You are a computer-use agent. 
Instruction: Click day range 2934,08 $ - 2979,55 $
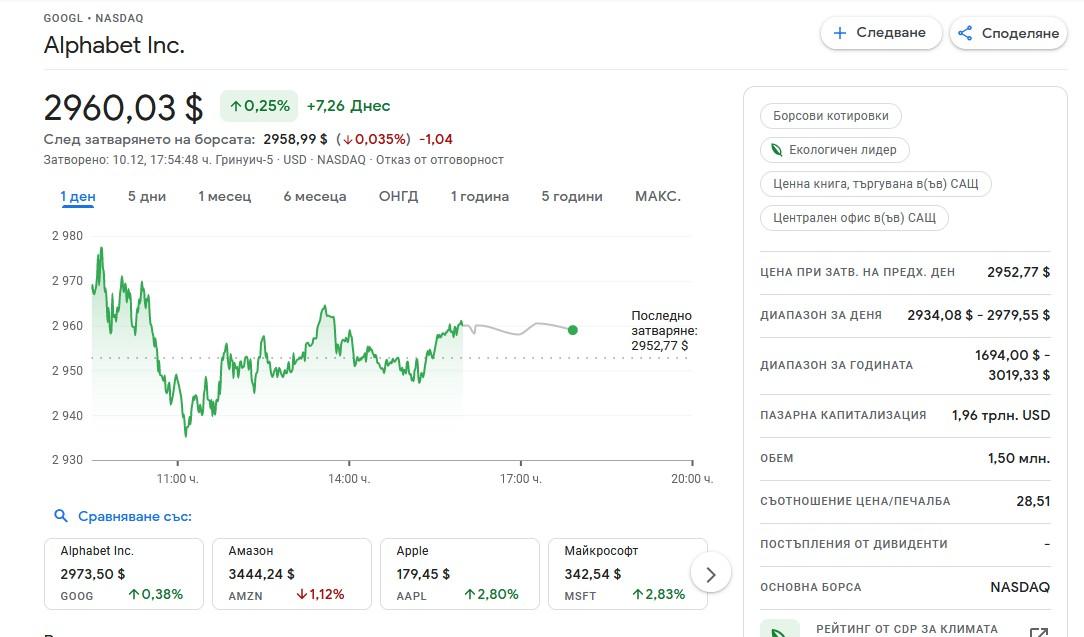(978, 315)
